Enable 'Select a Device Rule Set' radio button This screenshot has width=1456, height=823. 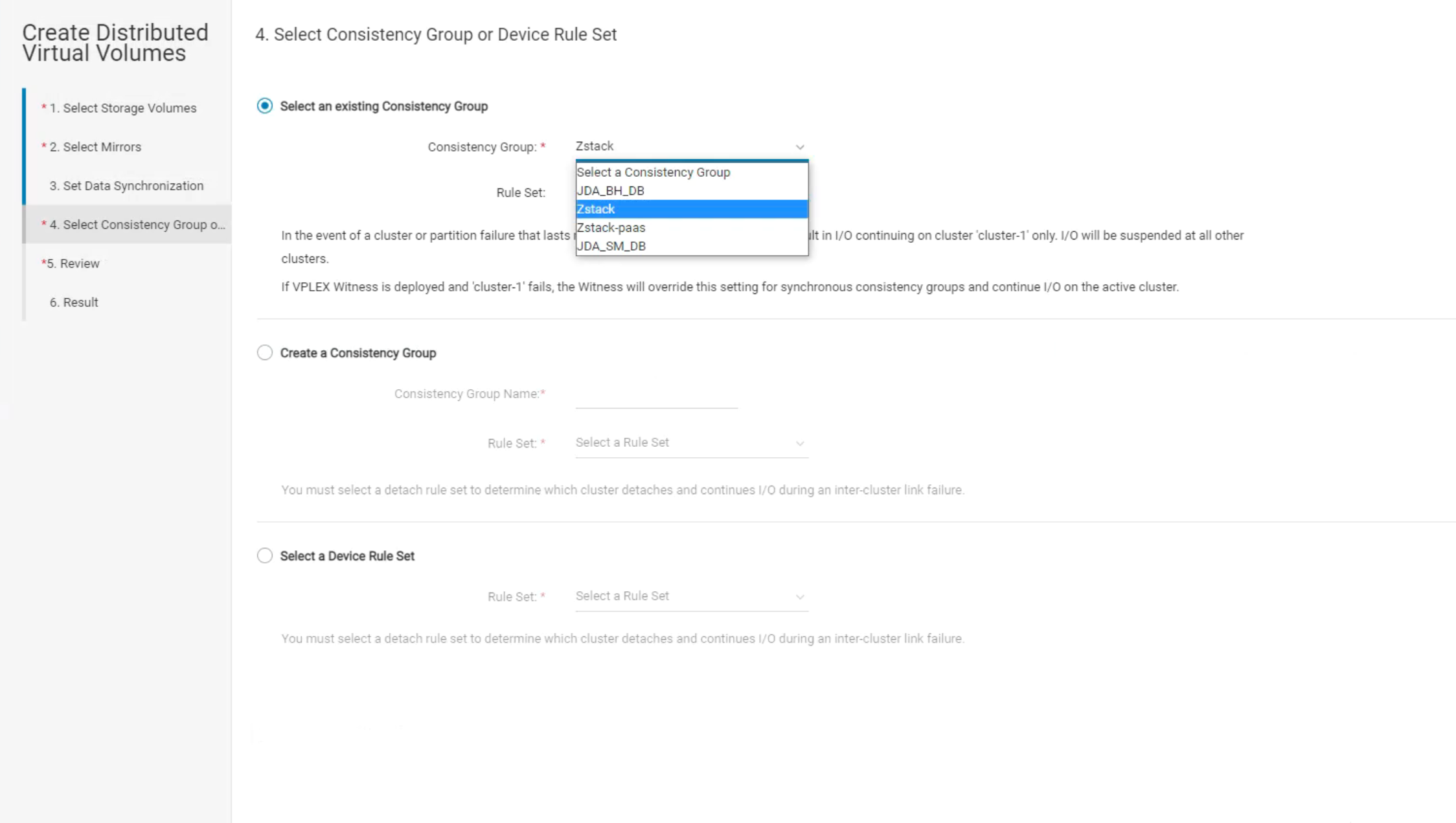(x=264, y=556)
